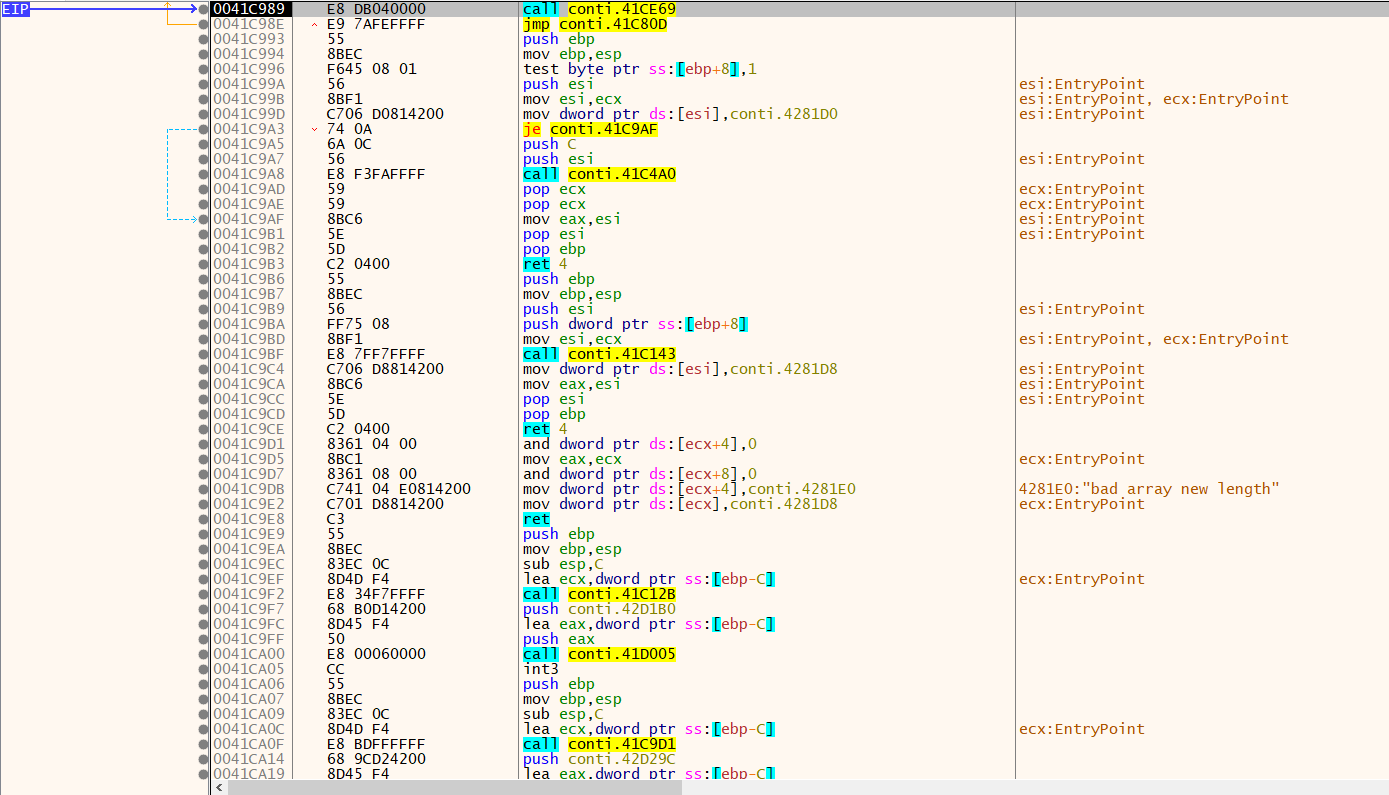Click comment ecx:EntryPoint at row 0041C9EF
Image resolution: width=1389 pixels, height=795 pixels.
(x=1082, y=579)
